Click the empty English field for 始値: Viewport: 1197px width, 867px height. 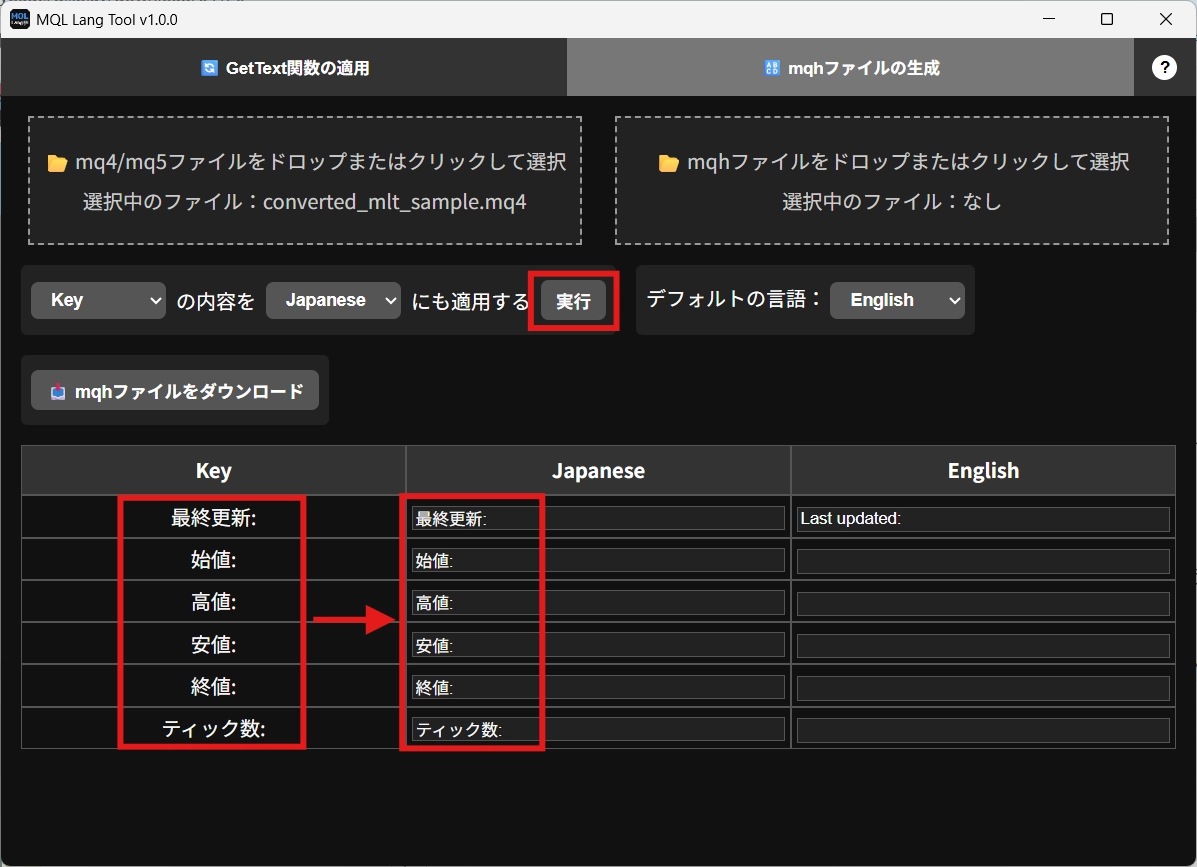[982, 561]
